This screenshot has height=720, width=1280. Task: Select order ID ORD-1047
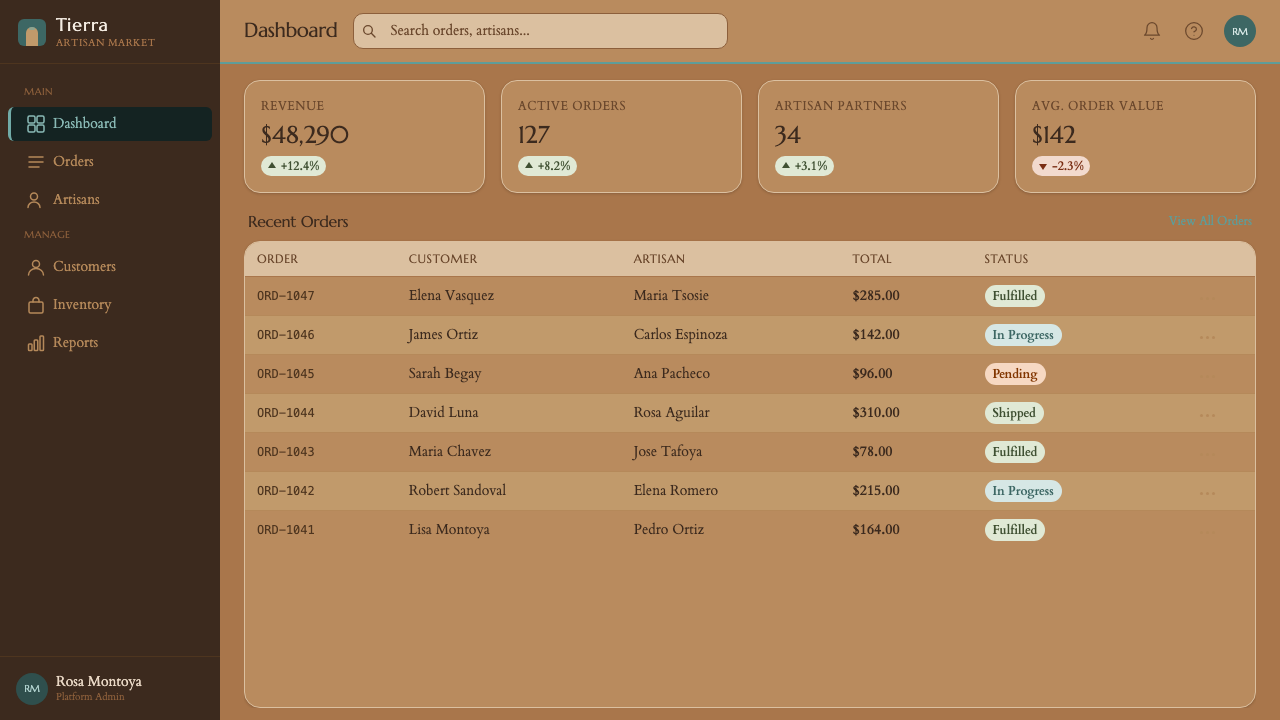tap(286, 296)
